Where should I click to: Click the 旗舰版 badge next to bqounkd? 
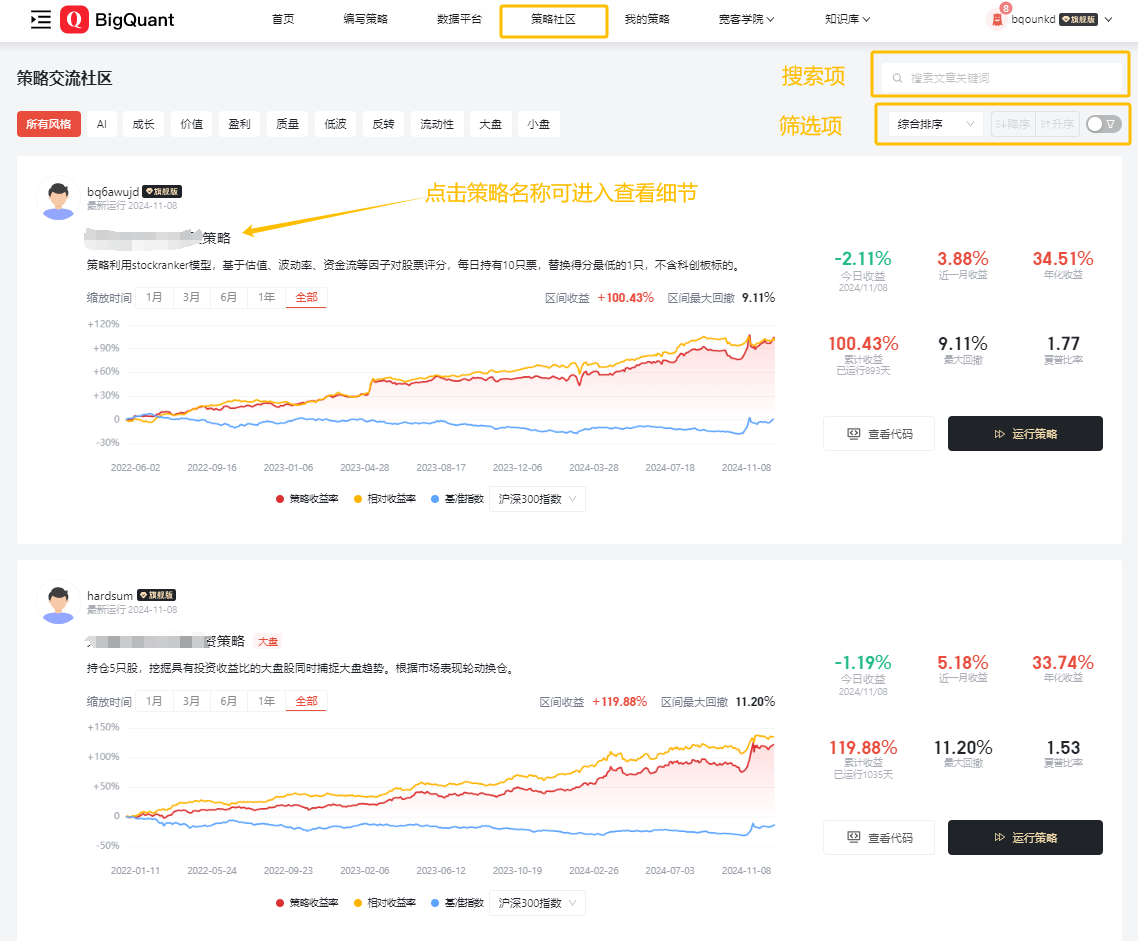[x=1078, y=20]
